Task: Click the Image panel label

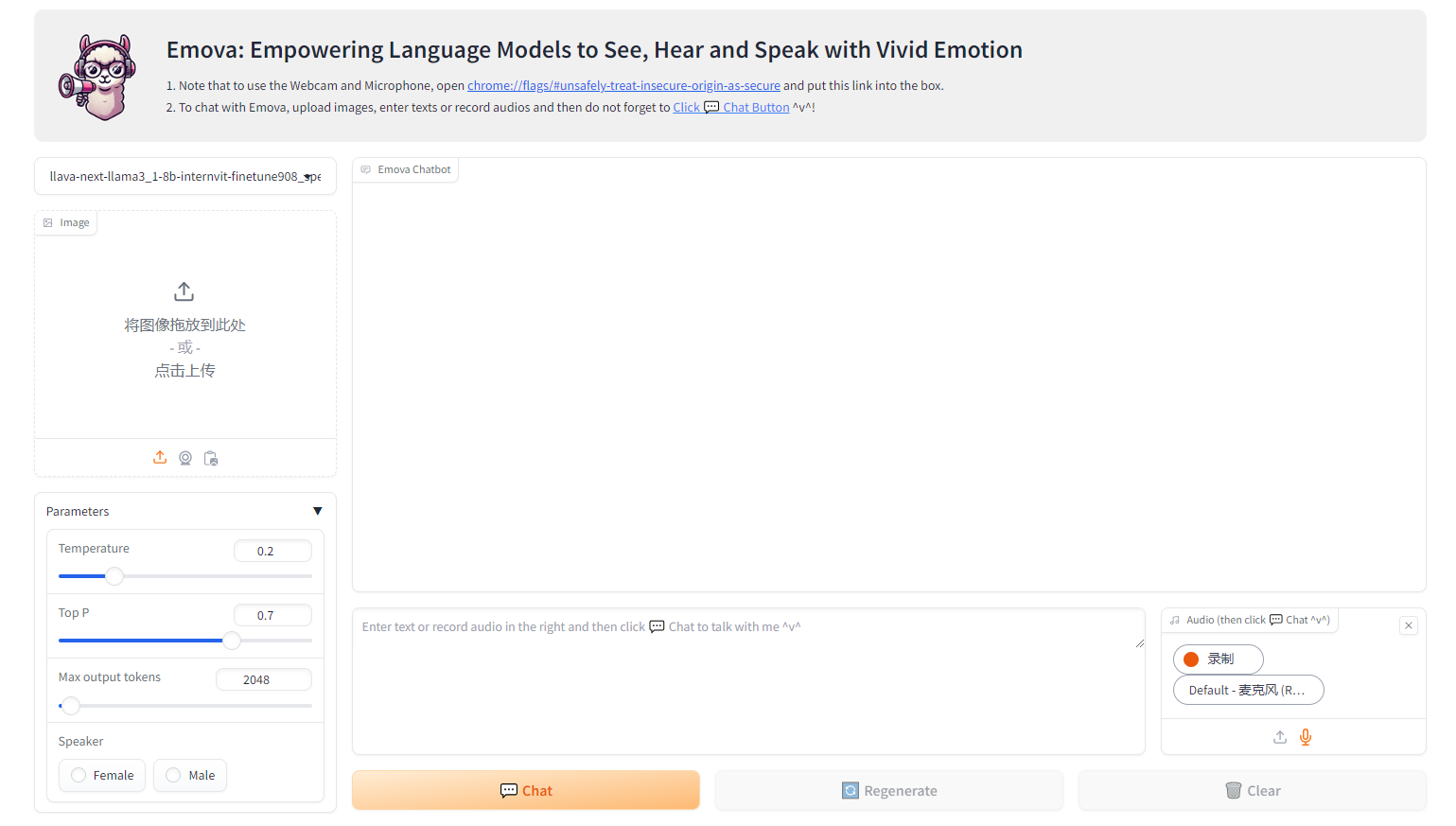Action: pos(73,221)
